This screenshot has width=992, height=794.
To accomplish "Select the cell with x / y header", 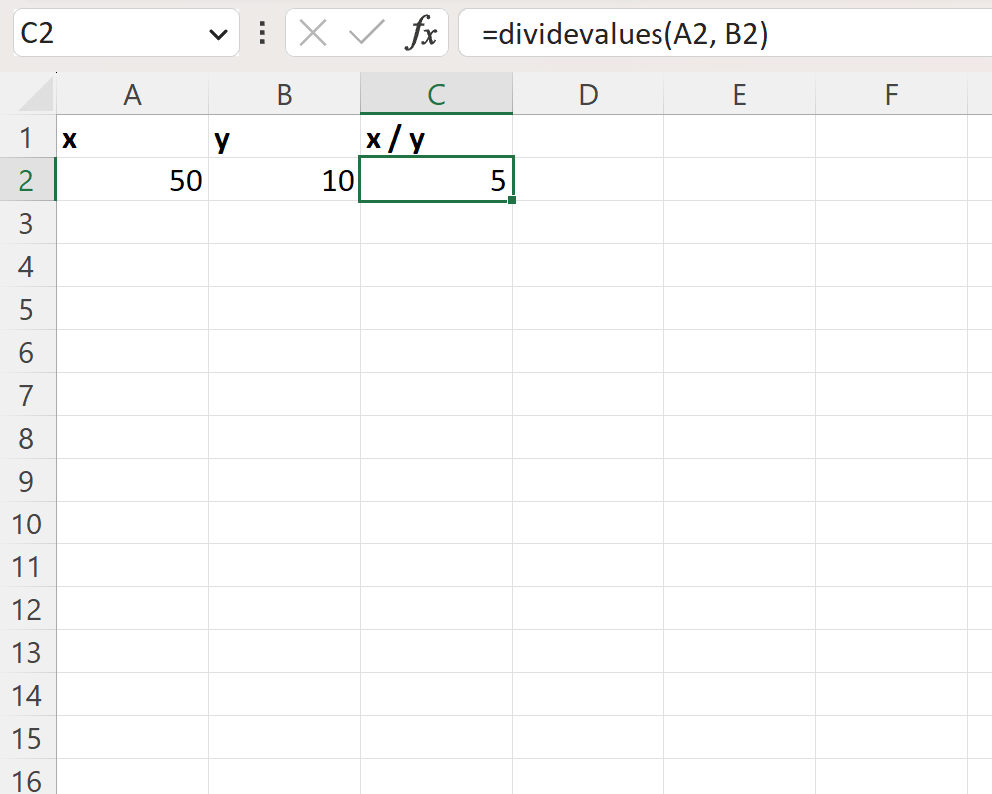I will (436, 138).
